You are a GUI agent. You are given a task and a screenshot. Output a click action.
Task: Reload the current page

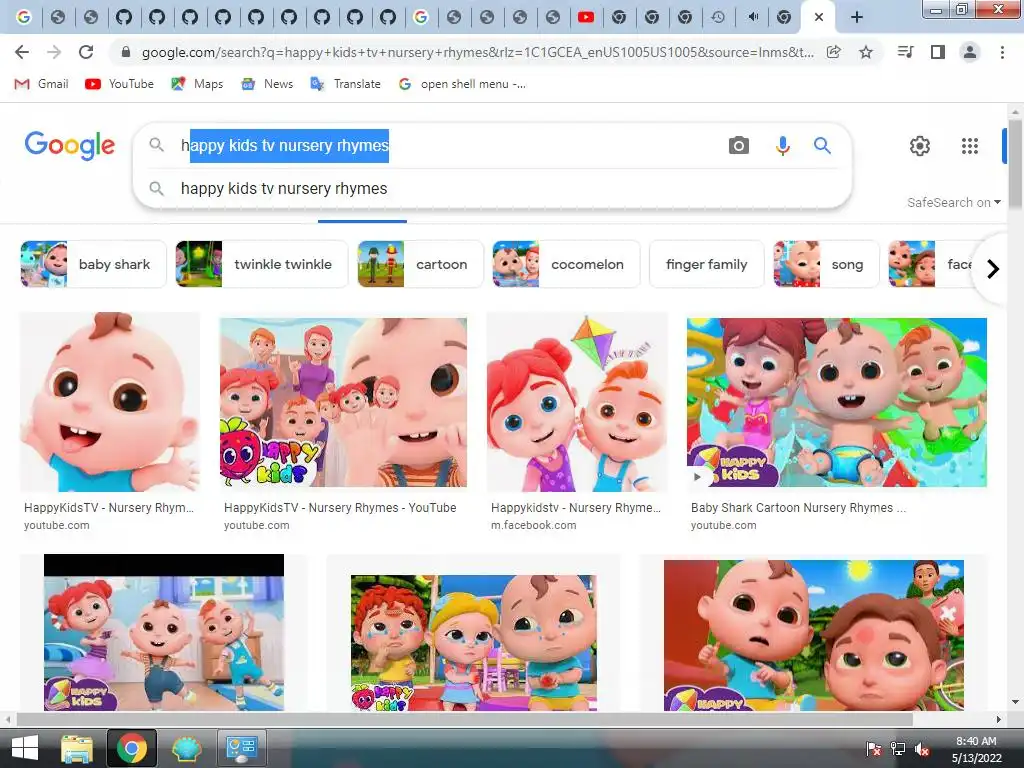(86, 52)
